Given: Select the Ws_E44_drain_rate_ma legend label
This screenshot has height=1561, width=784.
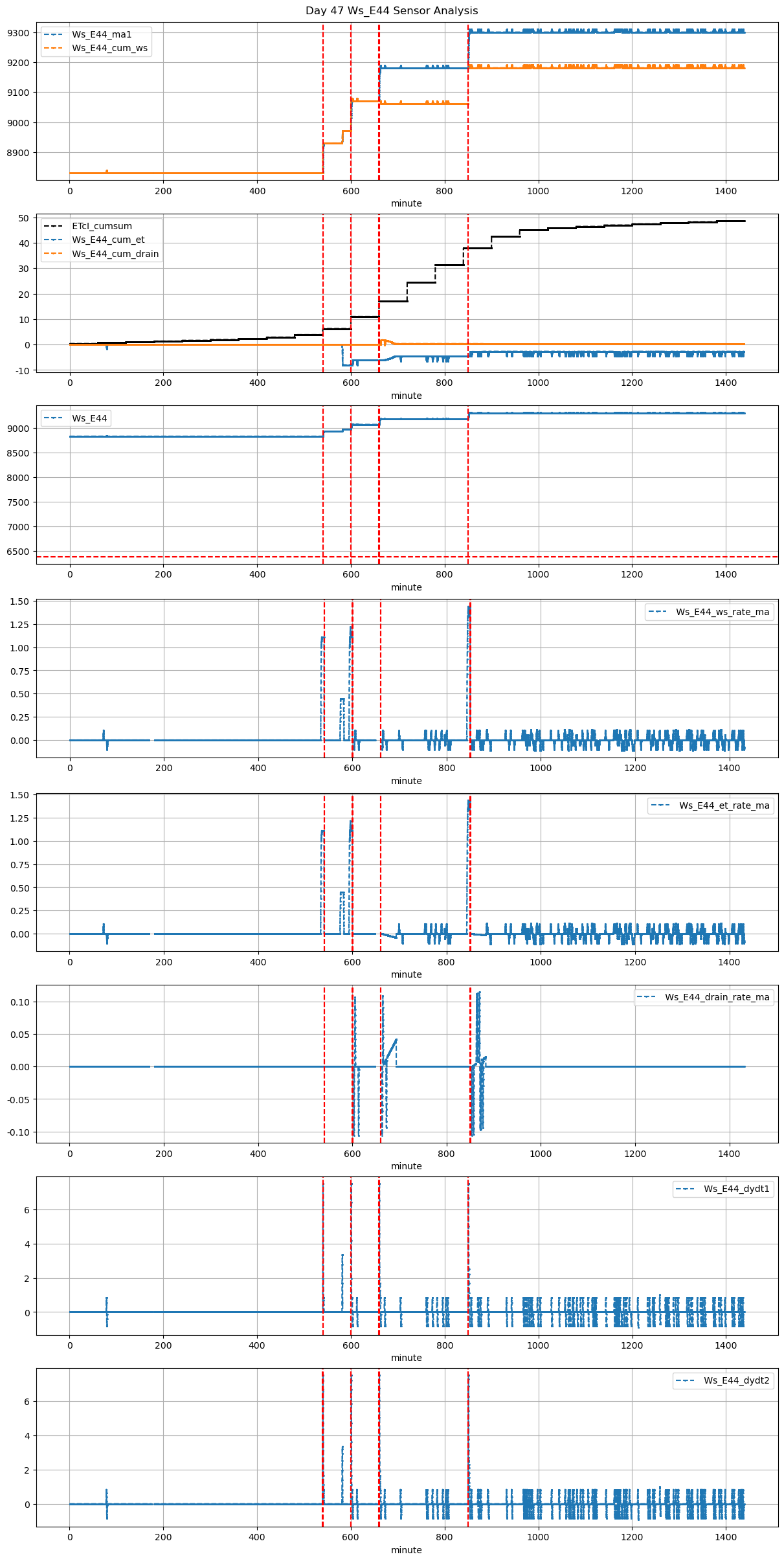Looking at the screenshot, I should 717,998.
